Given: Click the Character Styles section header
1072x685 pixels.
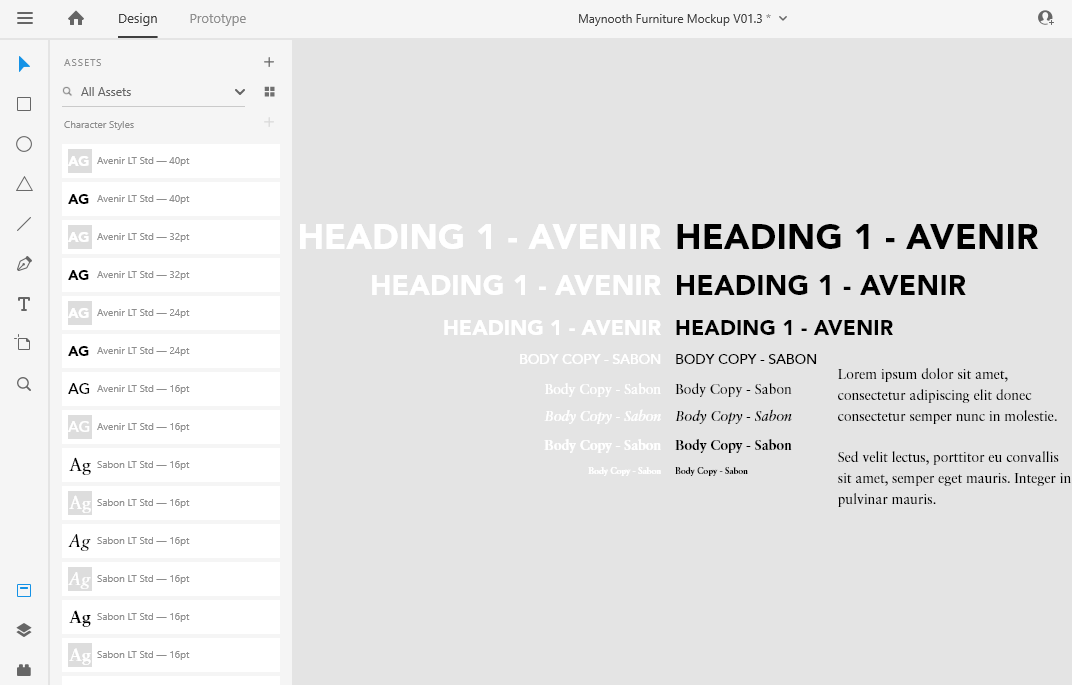Looking at the screenshot, I should click(99, 124).
